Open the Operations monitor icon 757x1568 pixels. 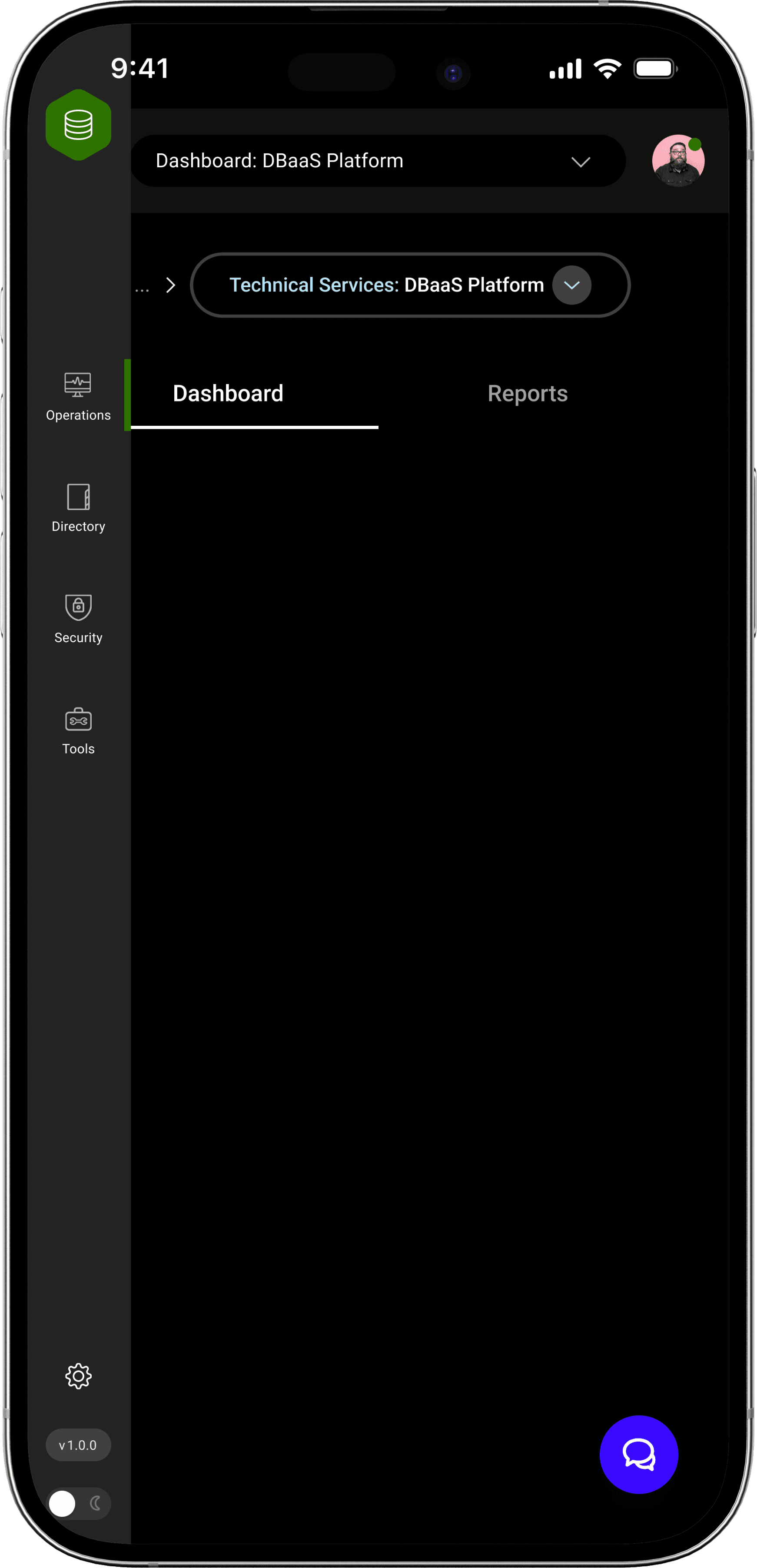point(78,385)
